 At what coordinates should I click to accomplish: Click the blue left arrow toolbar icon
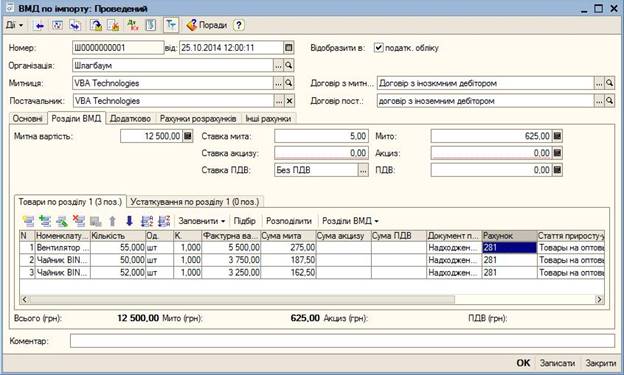pos(39,25)
